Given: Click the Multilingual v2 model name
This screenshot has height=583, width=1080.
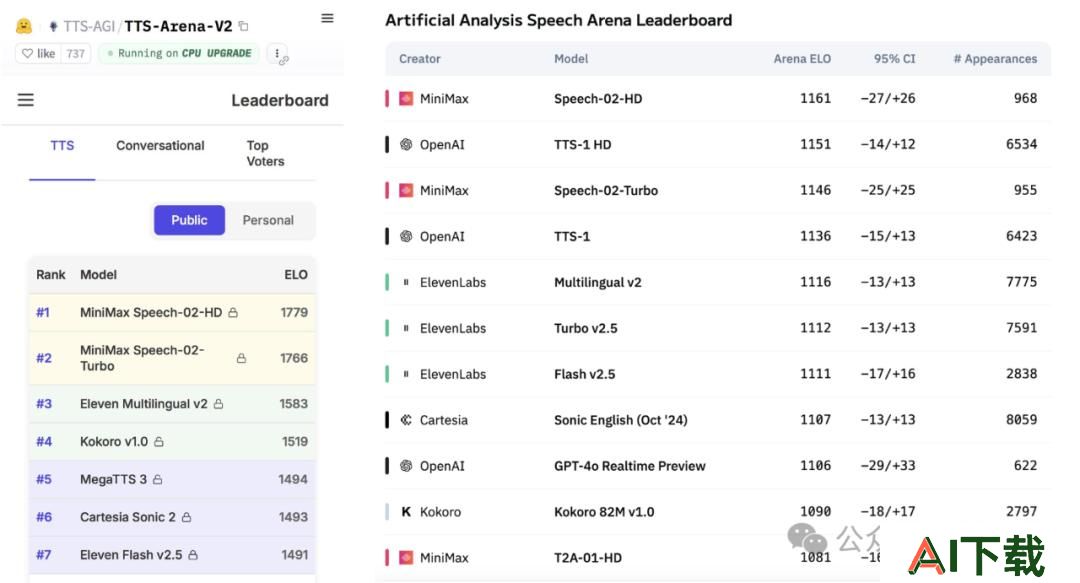Looking at the screenshot, I should (x=598, y=282).
